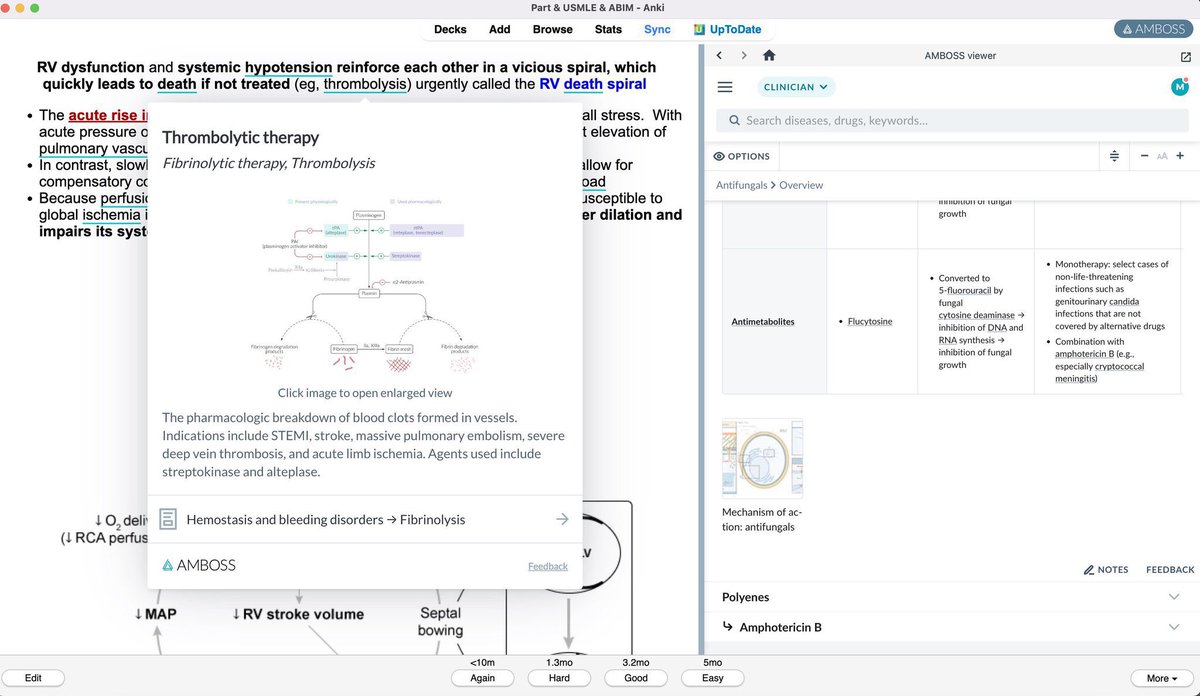Screen dimensions: 1200x696
Task: Open the Fibrinolysis article document icon
Action: tap(169, 519)
